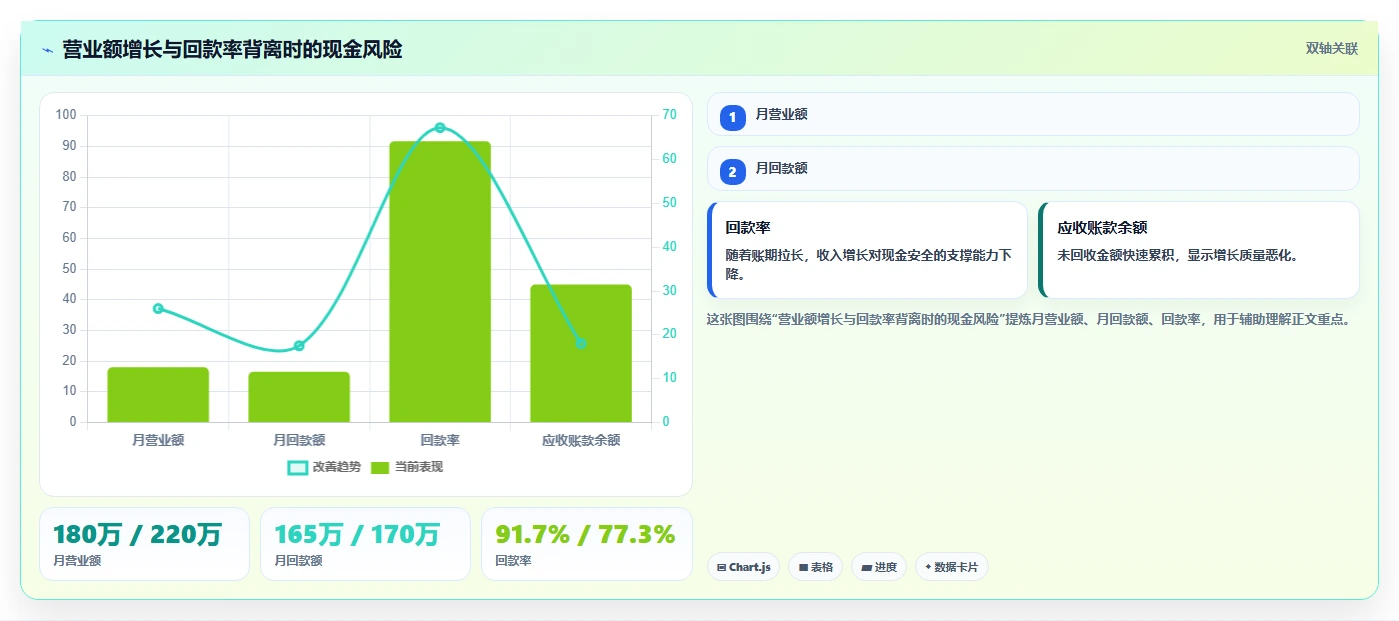Click the 91.7% / 77.3% stat card

point(587,544)
